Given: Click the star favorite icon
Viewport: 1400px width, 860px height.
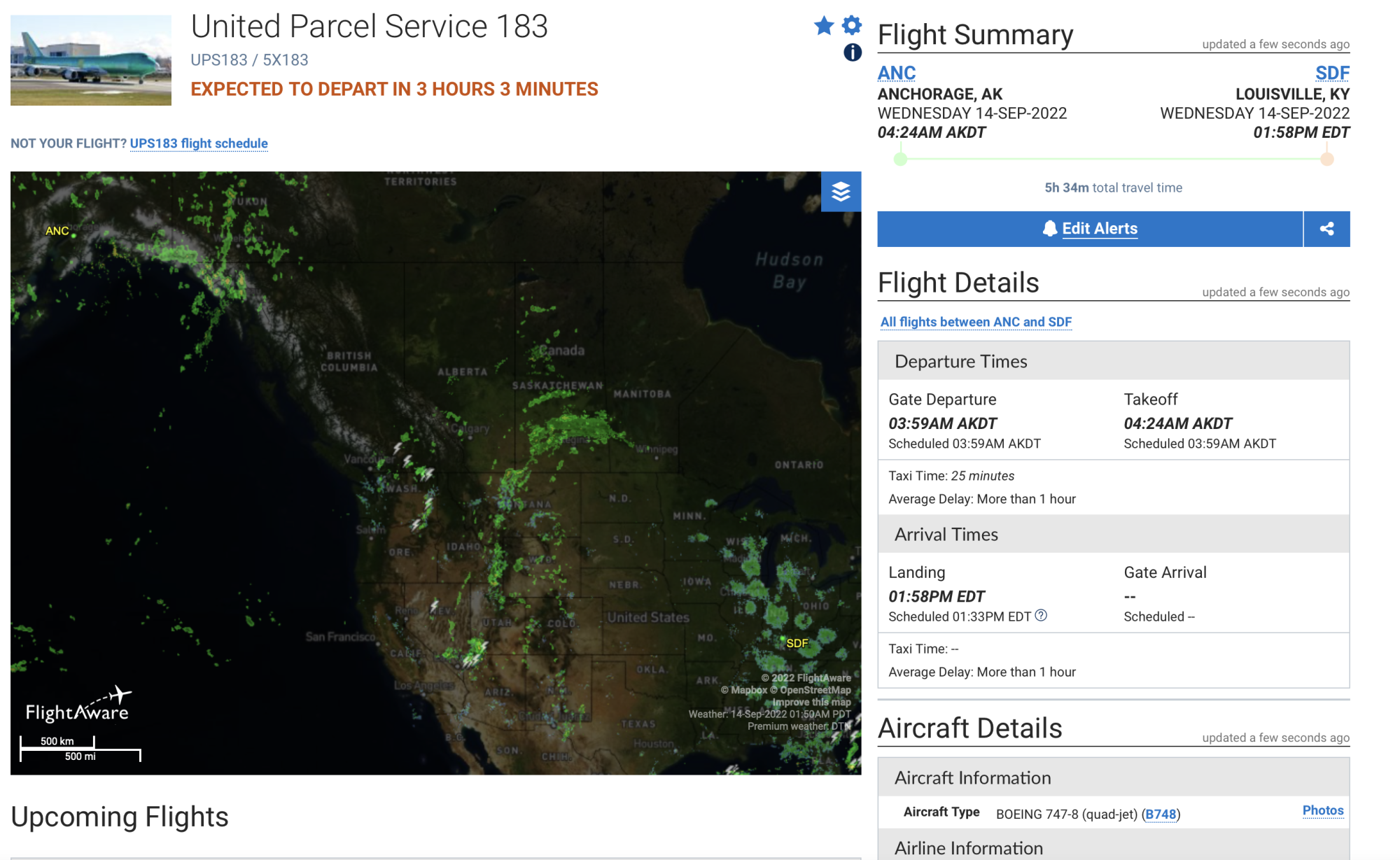Looking at the screenshot, I should pos(824,26).
